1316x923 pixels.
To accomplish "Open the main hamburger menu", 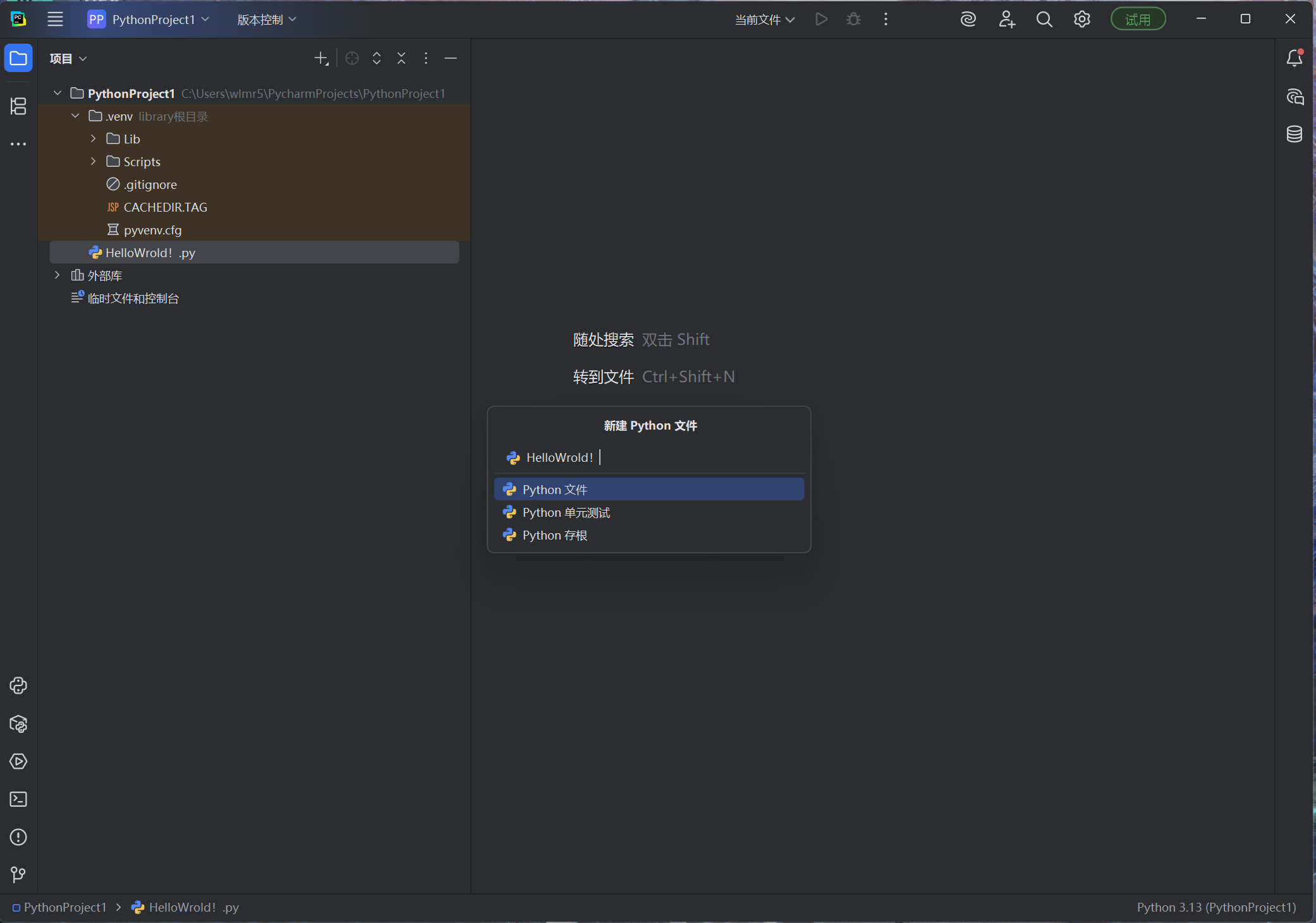I will pyautogui.click(x=55, y=19).
